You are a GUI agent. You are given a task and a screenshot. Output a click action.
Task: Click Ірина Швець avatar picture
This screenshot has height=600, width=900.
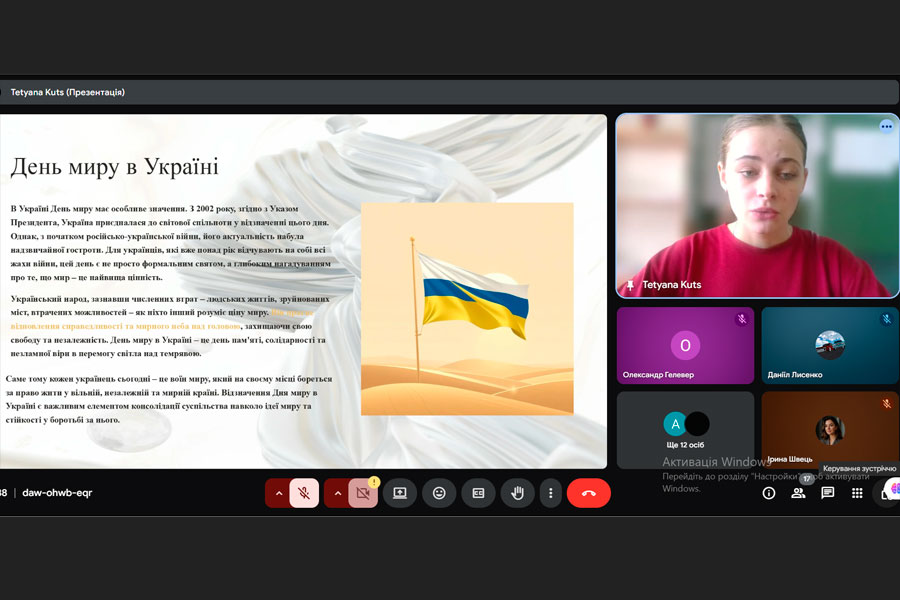tap(830, 430)
